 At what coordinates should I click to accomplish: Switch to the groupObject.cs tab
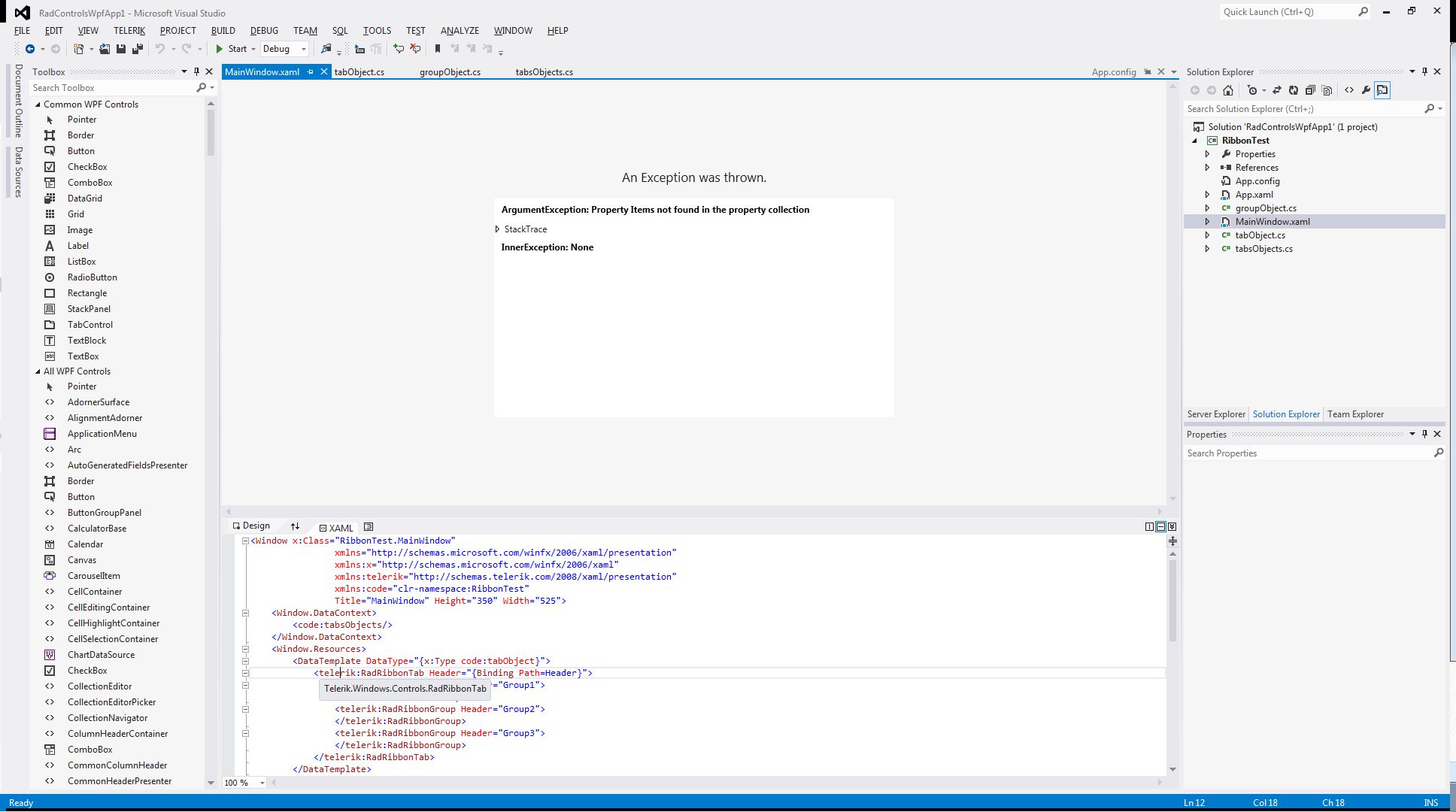tap(450, 72)
